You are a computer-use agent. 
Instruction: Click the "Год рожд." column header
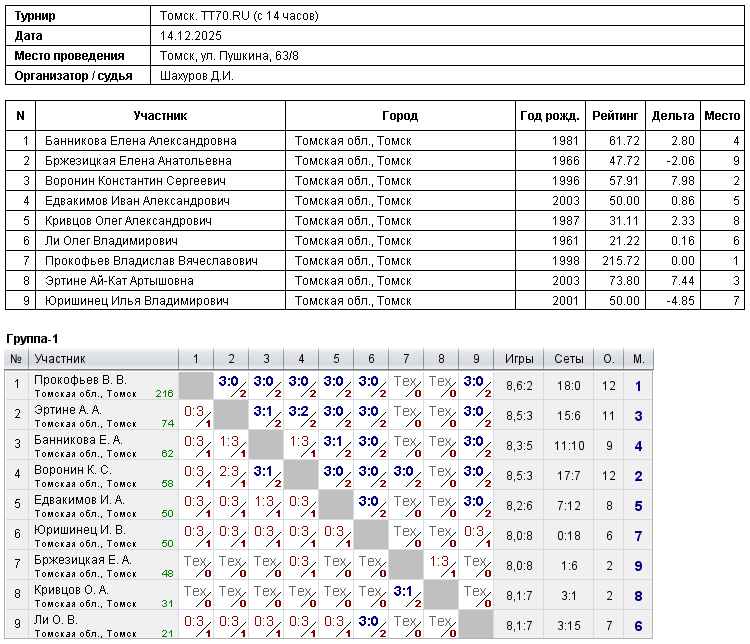pyautogui.click(x=549, y=116)
